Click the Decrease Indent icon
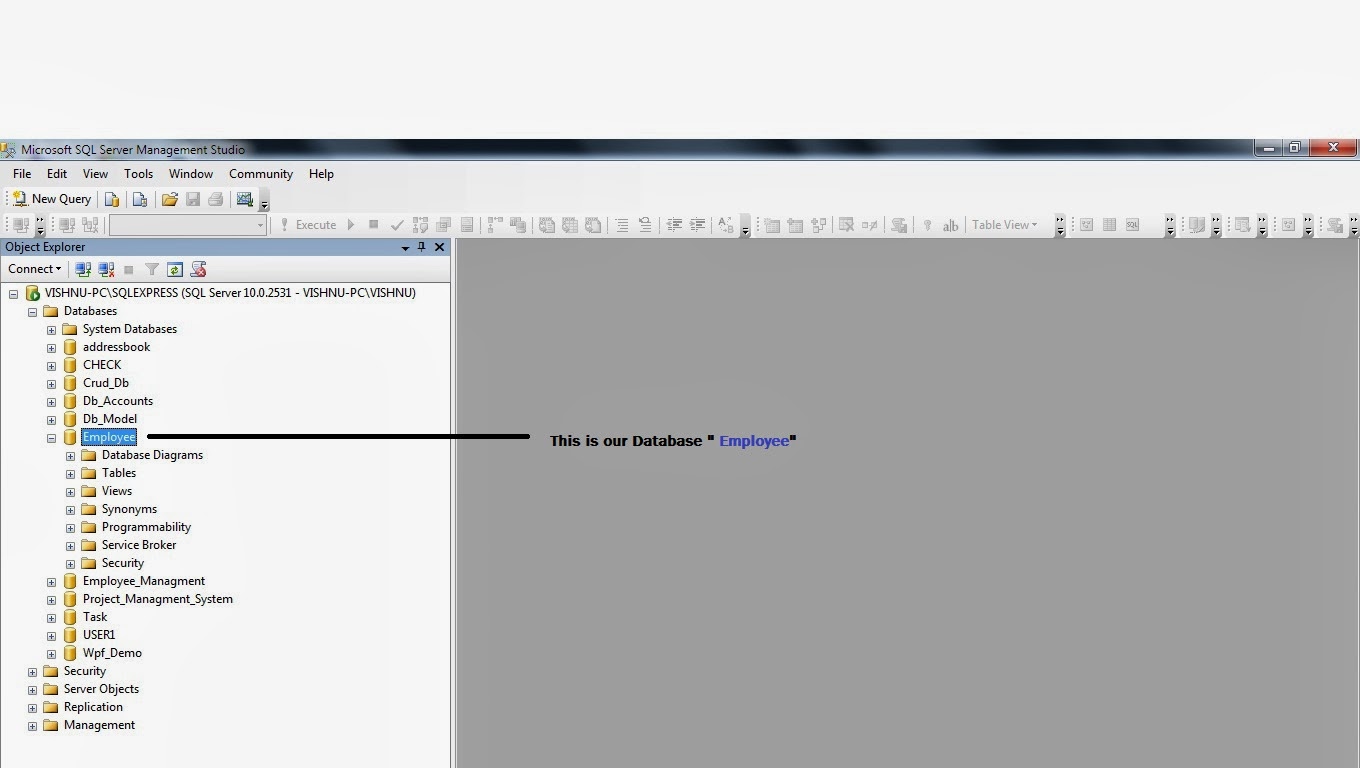Image resolution: width=1360 pixels, height=768 pixels. point(674,225)
